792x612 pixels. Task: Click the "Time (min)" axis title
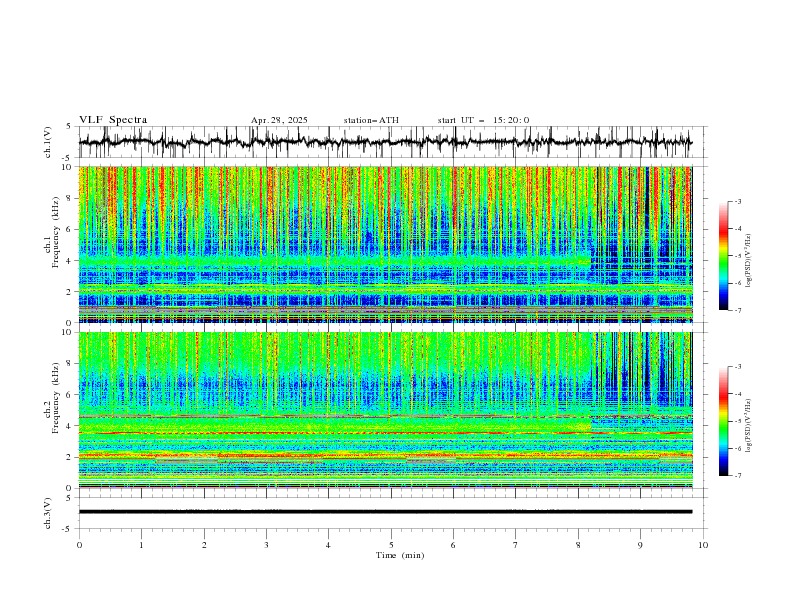(x=400, y=555)
